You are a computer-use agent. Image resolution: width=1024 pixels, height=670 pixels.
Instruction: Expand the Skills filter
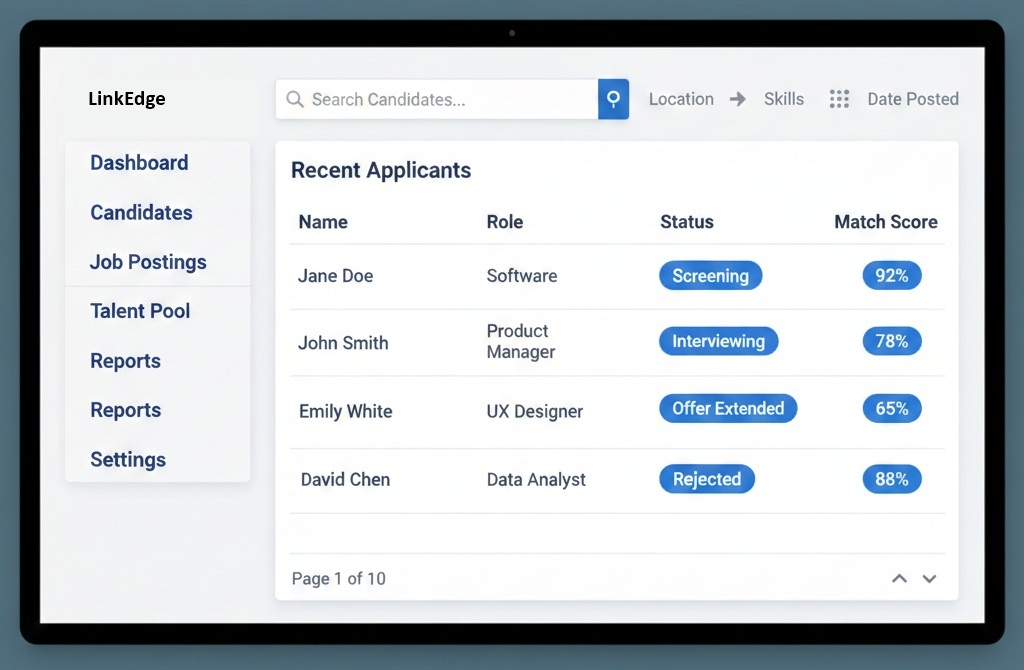tap(783, 99)
